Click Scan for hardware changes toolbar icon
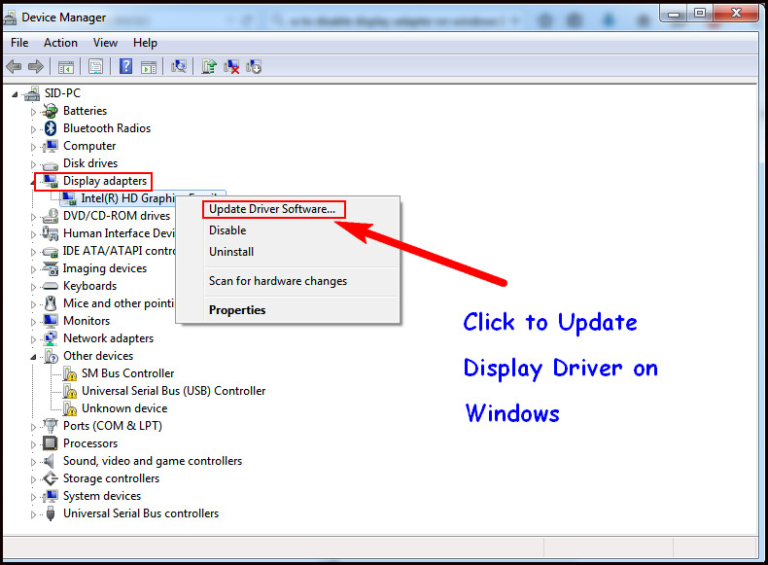This screenshot has width=768, height=565. pyautogui.click(x=179, y=66)
